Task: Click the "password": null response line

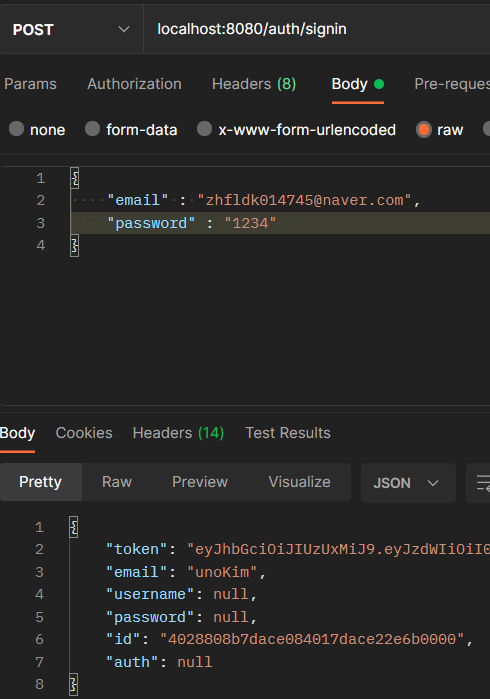Action: coord(181,617)
